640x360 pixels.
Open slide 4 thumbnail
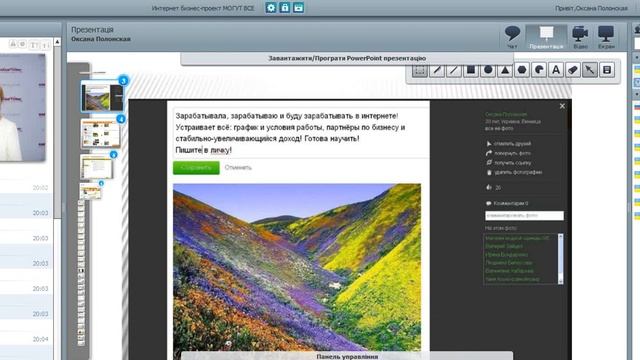point(101,133)
